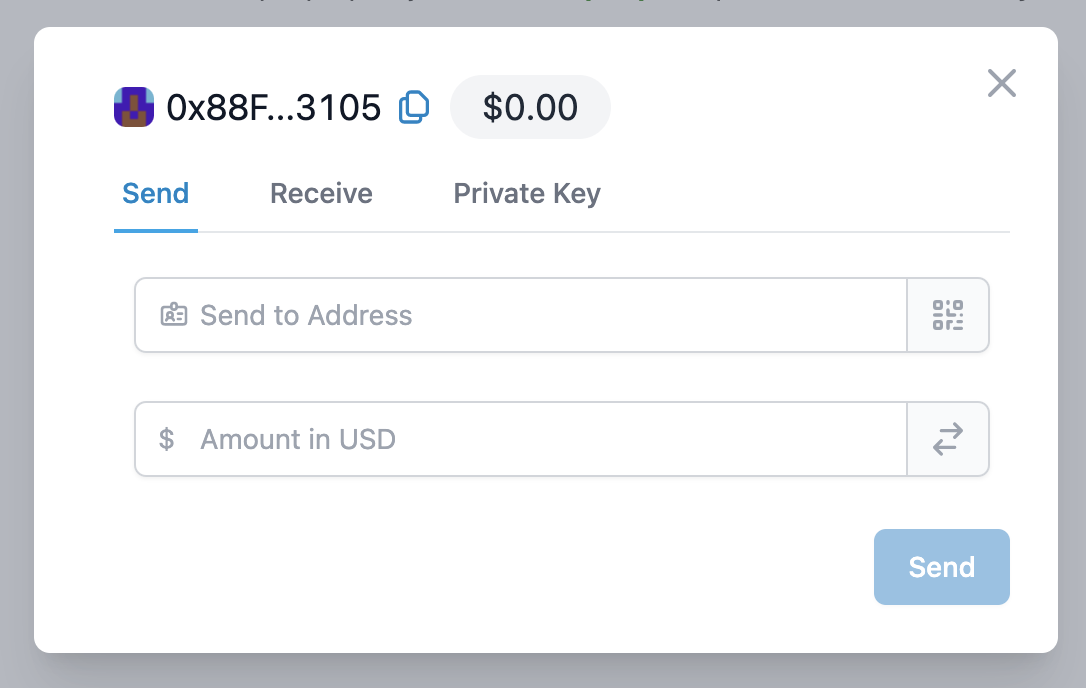Copy the wallet address with the copy icon

pyautogui.click(x=414, y=107)
